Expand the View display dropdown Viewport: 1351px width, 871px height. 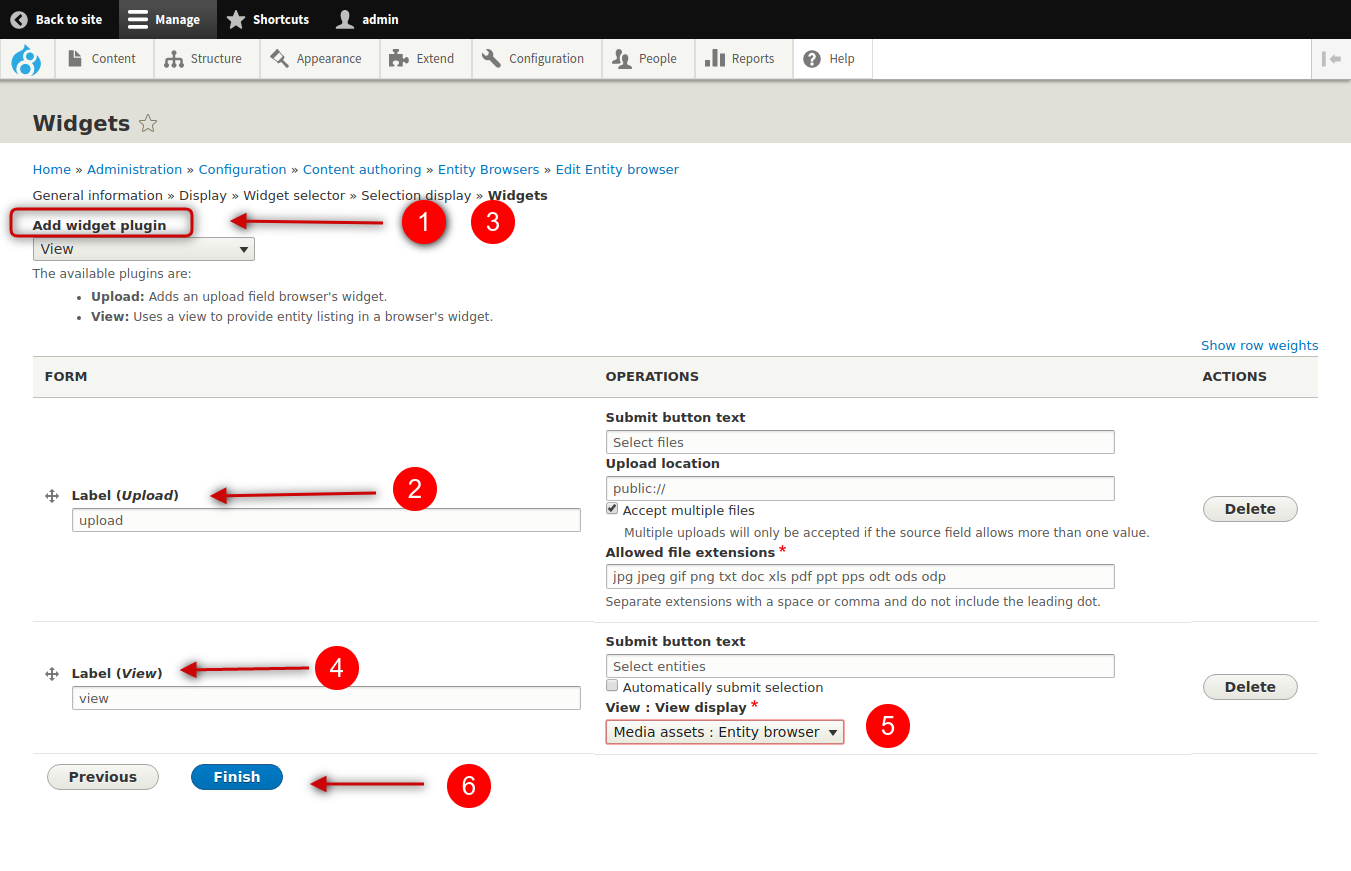point(724,732)
